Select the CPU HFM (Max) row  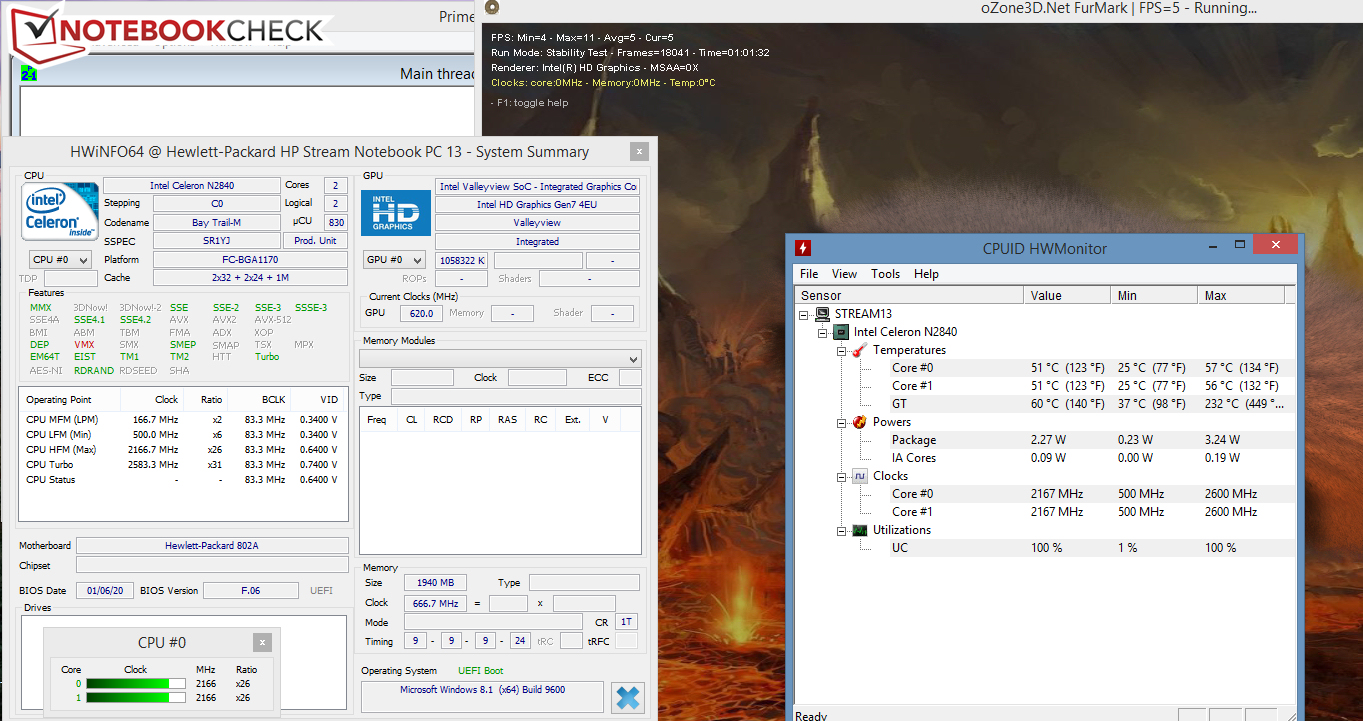[183, 450]
